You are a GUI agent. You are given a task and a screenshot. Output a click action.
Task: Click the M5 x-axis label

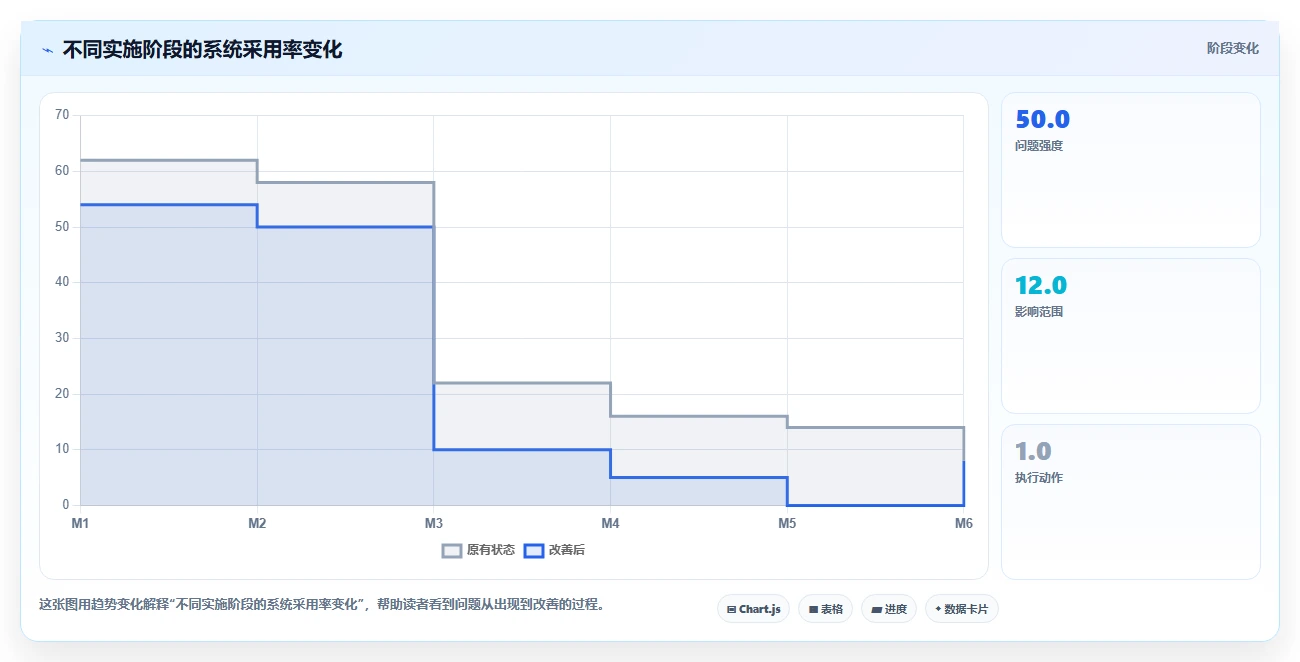(787, 523)
